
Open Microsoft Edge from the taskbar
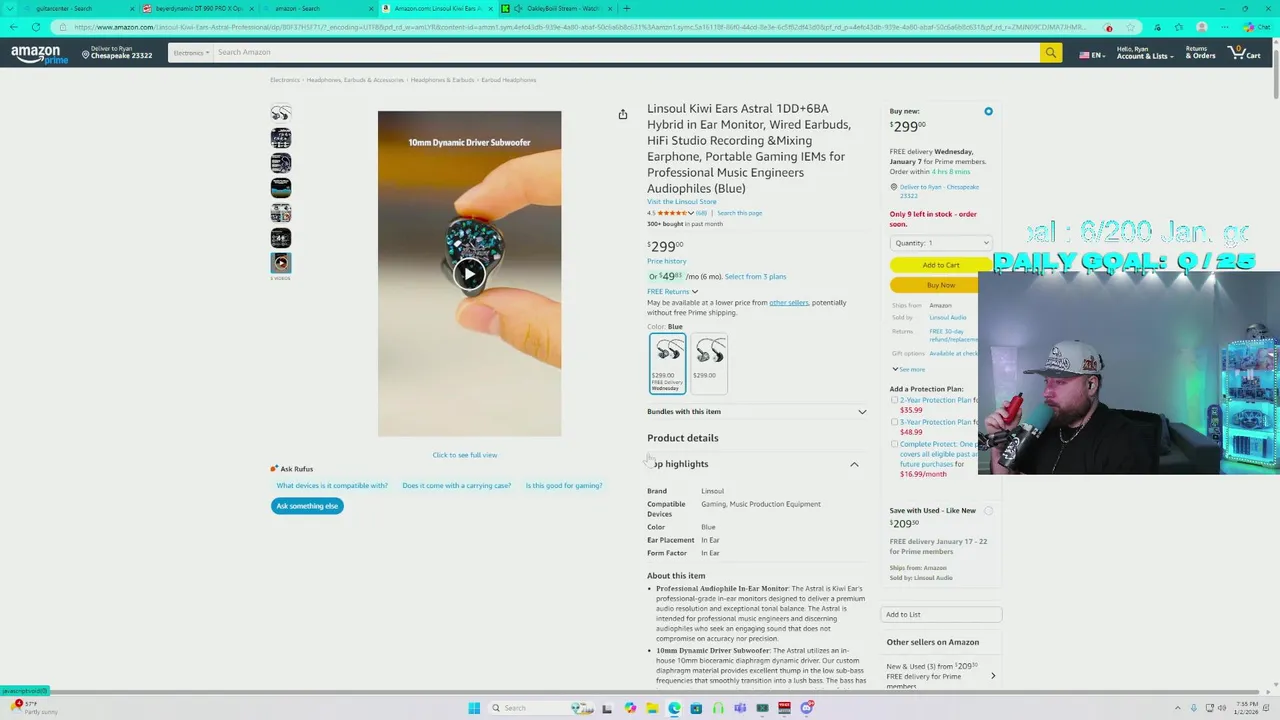tap(674, 708)
